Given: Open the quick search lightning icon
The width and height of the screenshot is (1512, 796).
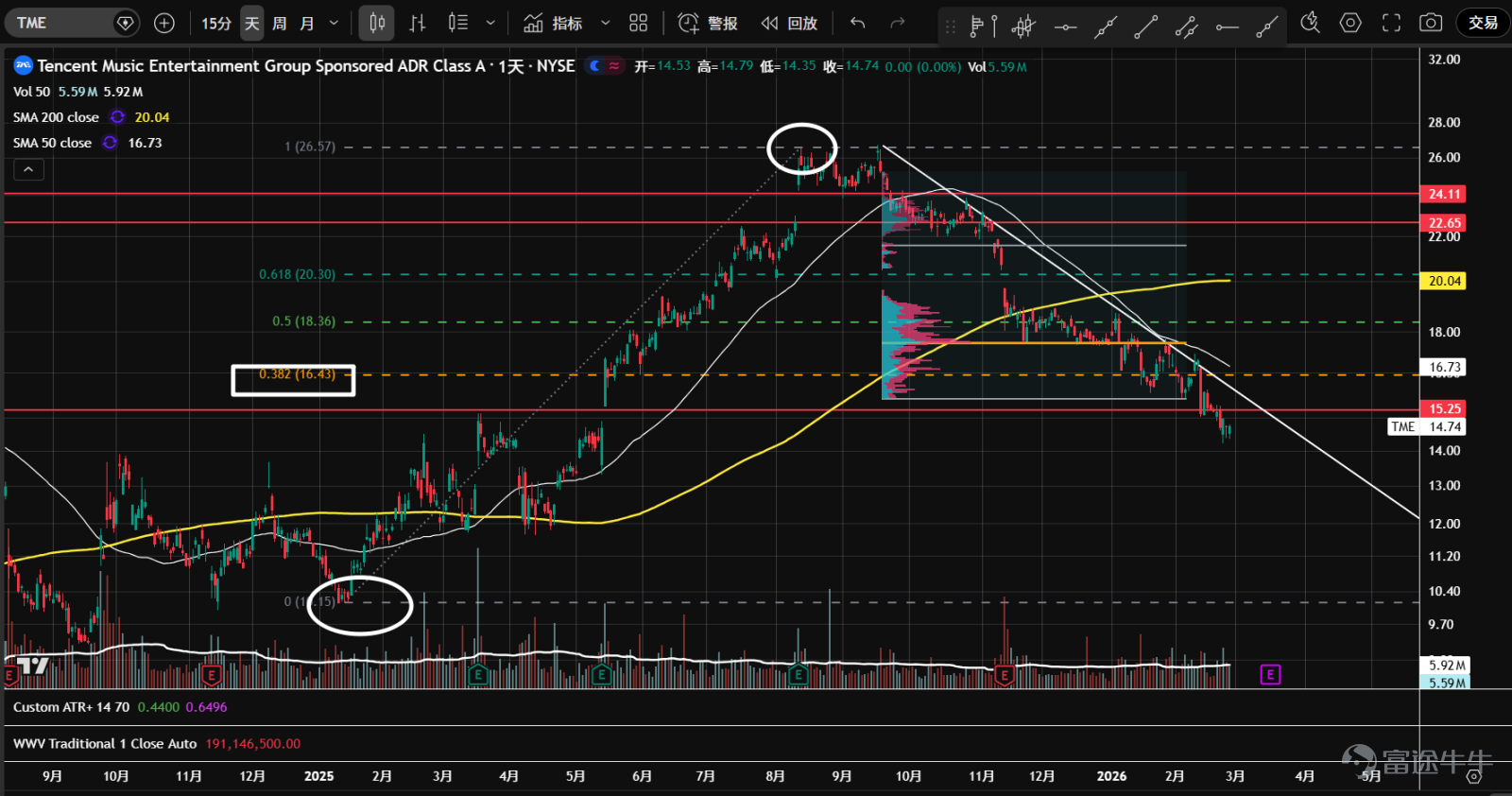Looking at the screenshot, I should pos(1310,23).
